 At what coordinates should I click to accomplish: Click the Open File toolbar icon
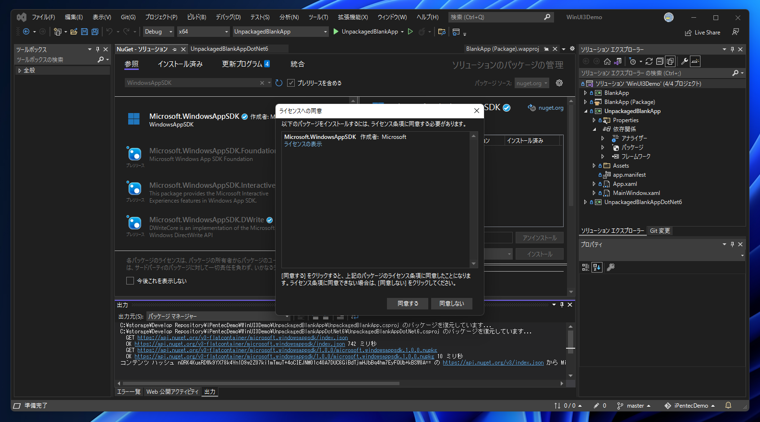coord(74,31)
